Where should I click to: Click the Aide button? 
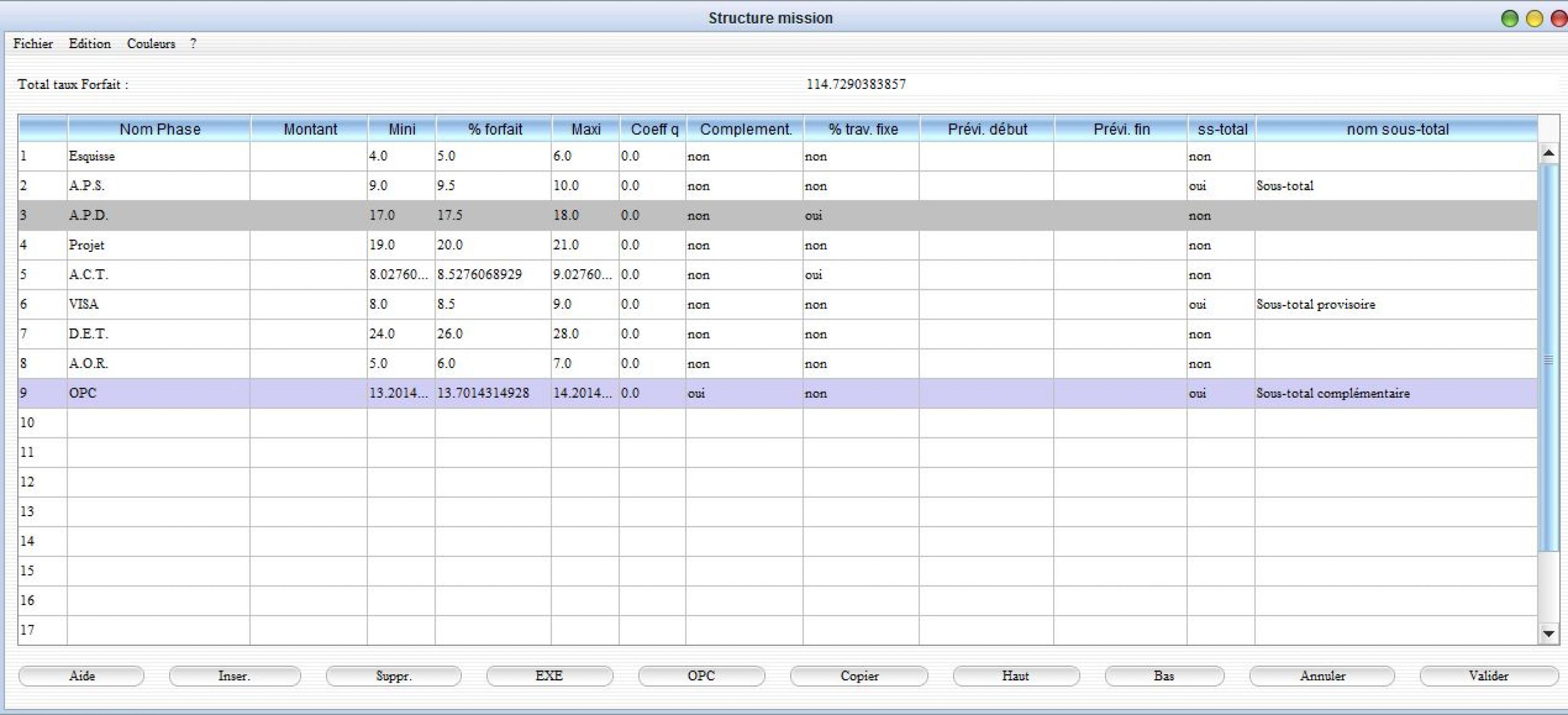tap(82, 675)
